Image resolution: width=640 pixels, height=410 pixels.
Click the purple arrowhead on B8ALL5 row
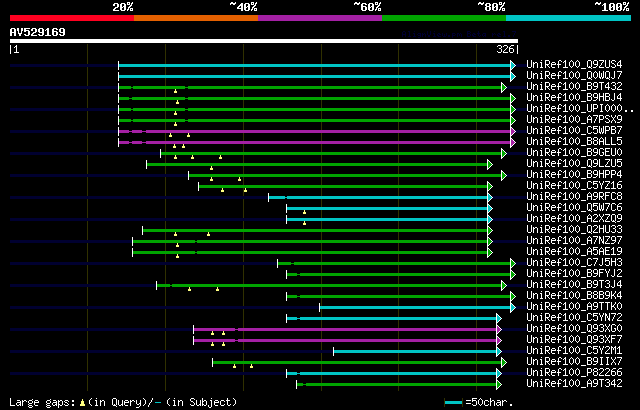513,142
